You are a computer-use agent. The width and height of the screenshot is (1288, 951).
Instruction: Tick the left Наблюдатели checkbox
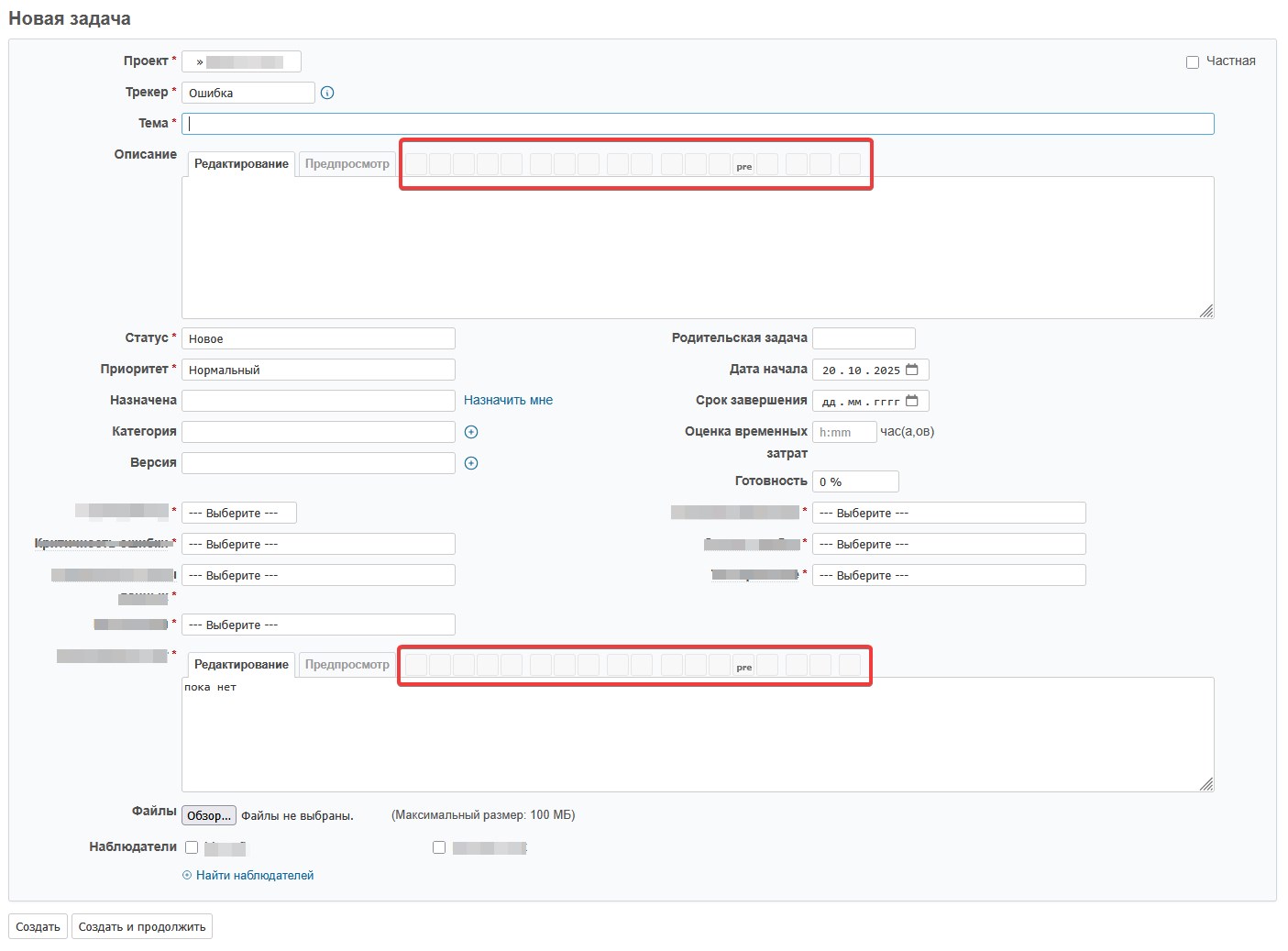[x=192, y=847]
